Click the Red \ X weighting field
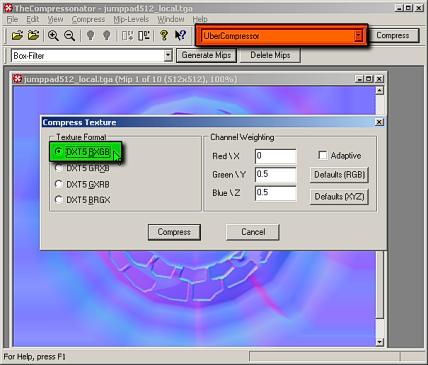The image size is (428, 365). click(276, 156)
